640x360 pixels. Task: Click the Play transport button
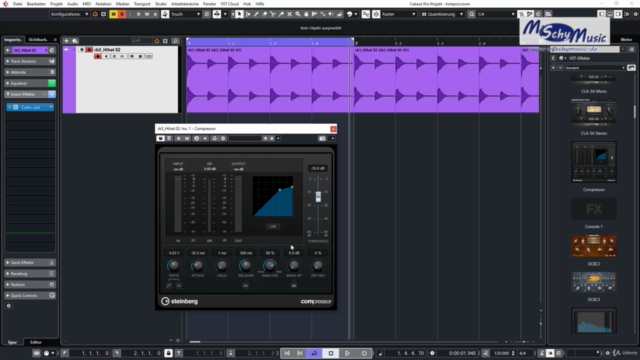point(347,353)
